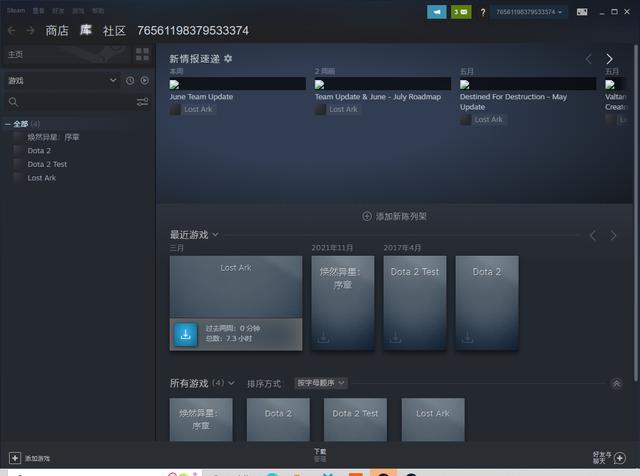This screenshot has width=640, height=476.
Task: Click the advanced filter sliders icon
Action: [x=143, y=102]
